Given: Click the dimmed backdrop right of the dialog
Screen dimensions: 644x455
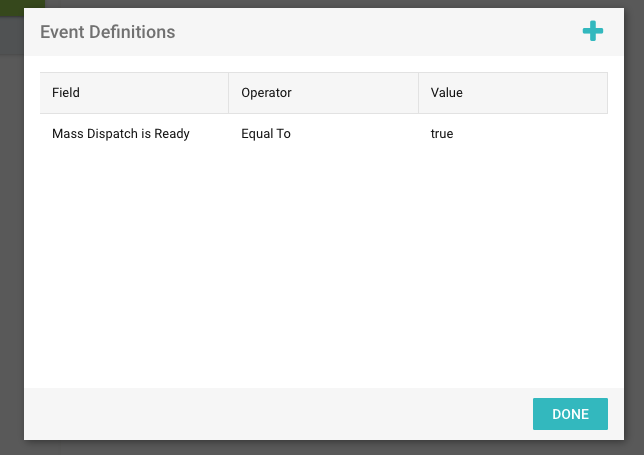Looking at the screenshot, I should (634, 250).
